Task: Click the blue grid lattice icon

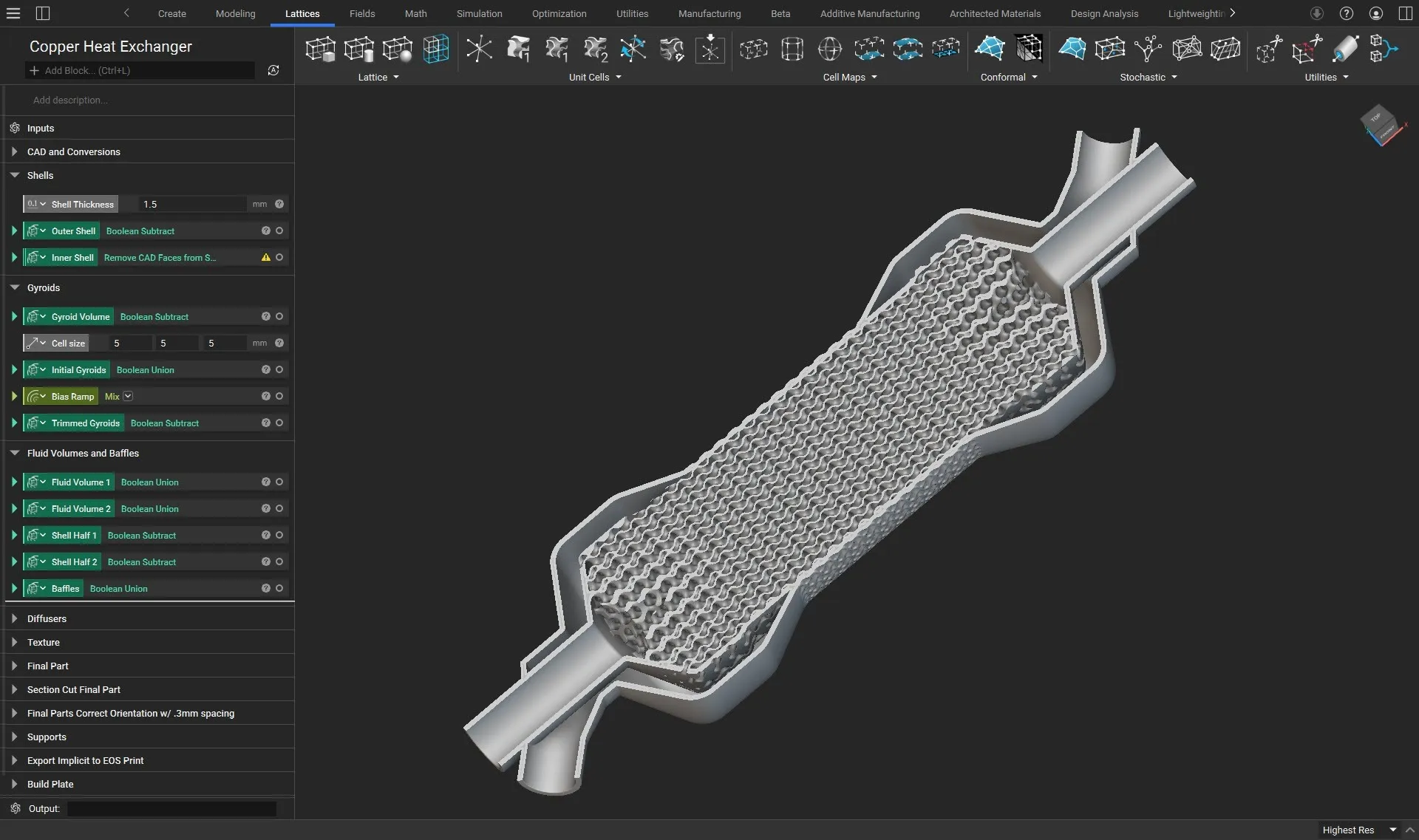Action: pyautogui.click(x=435, y=49)
